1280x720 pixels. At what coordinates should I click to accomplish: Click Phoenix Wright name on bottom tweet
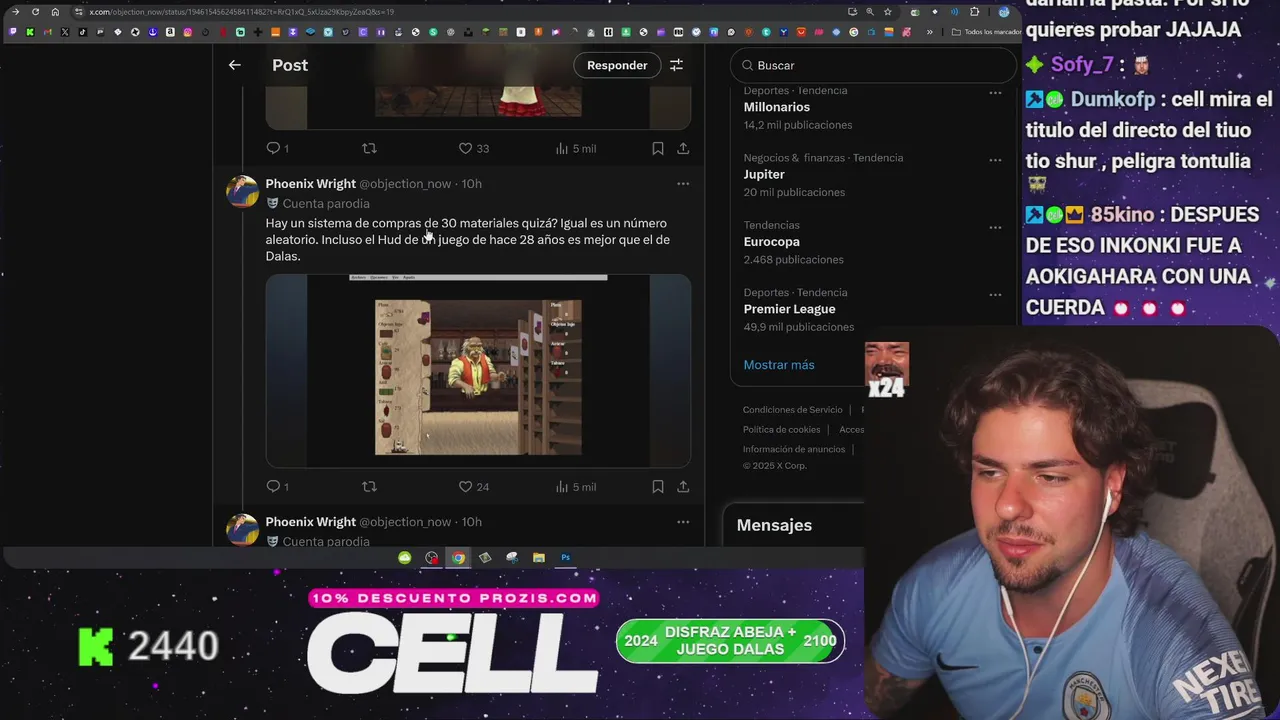pyautogui.click(x=310, y=522)
